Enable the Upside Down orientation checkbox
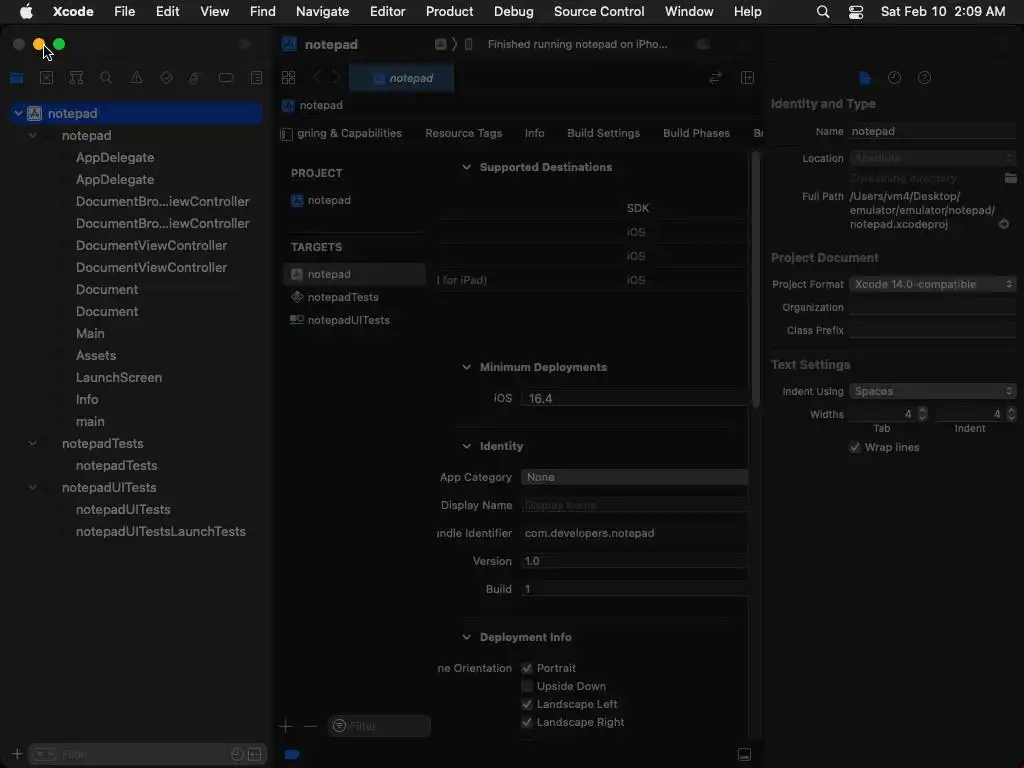The height and width of the screenshot is (768, 1024). tap(526, 686)
